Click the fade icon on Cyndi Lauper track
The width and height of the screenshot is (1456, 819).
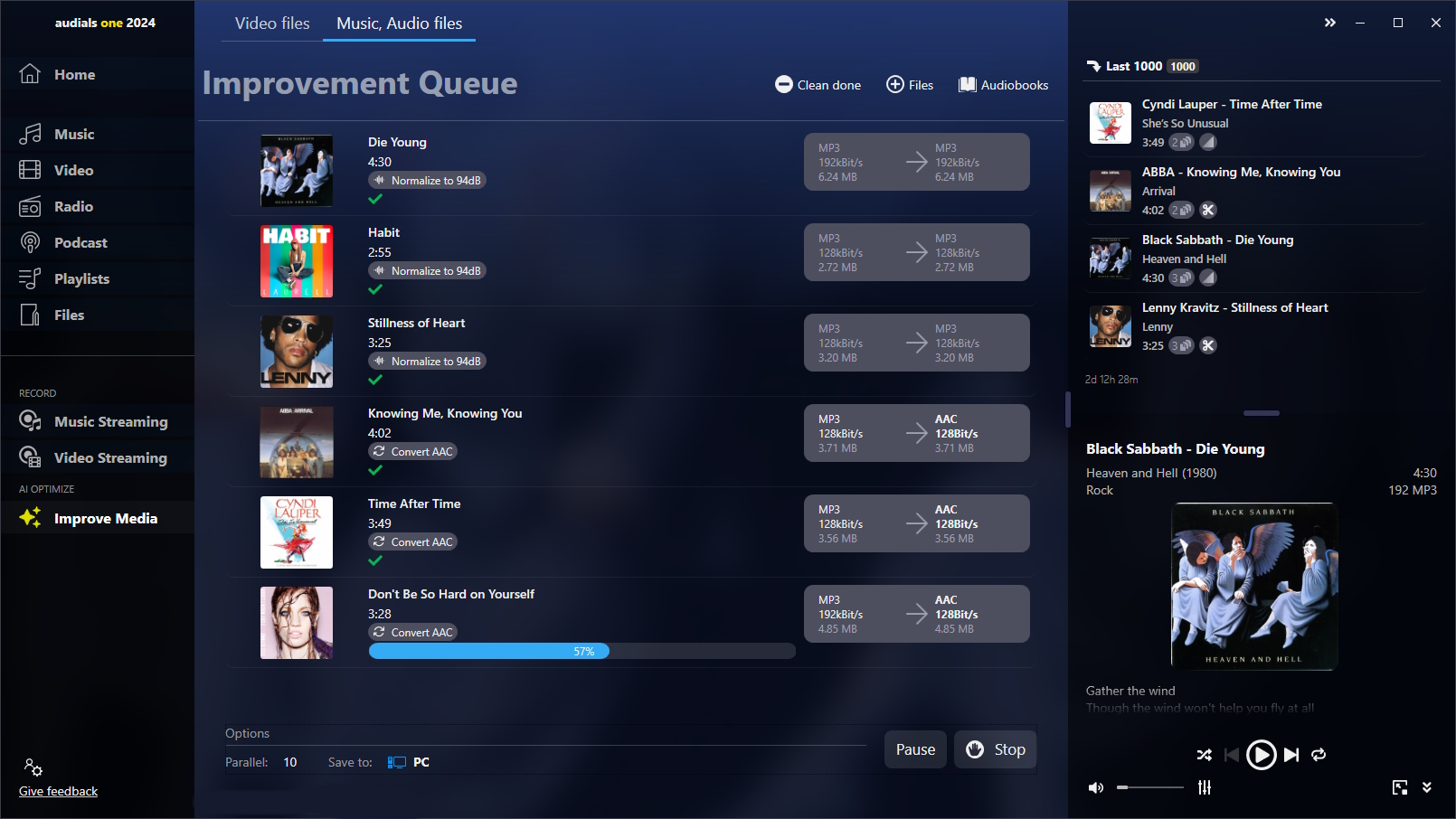coord(1208,142)
